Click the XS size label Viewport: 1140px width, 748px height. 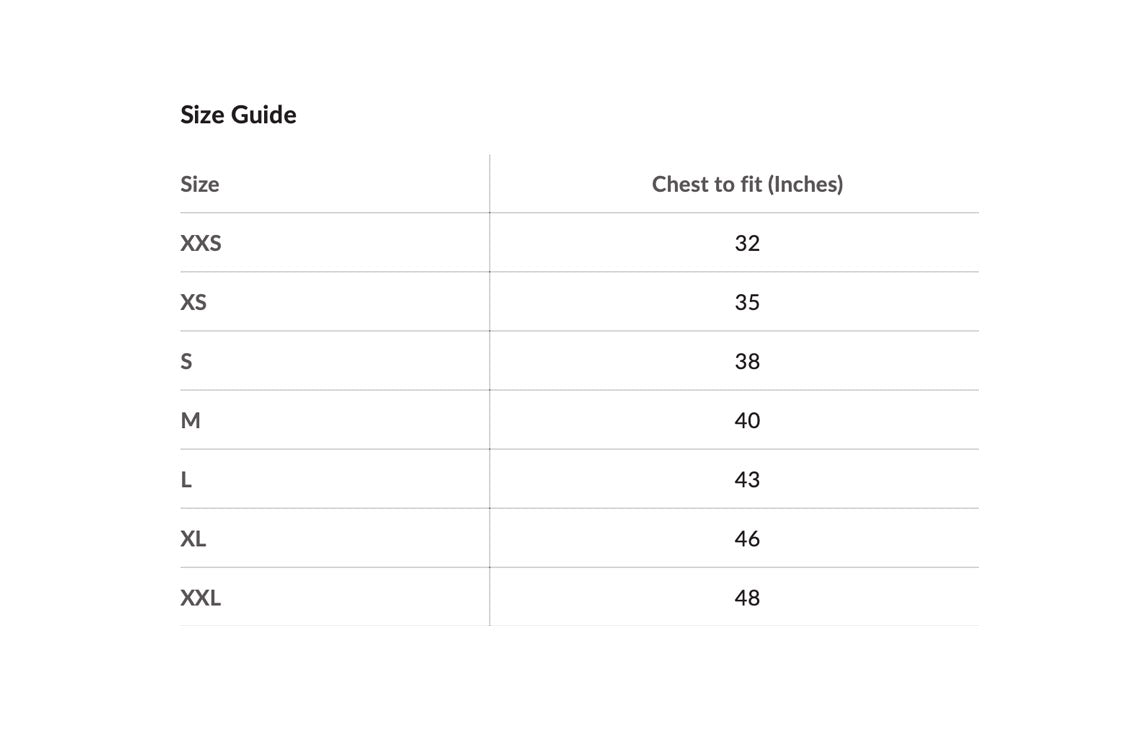pyautogui.click(x=193, y=302)
